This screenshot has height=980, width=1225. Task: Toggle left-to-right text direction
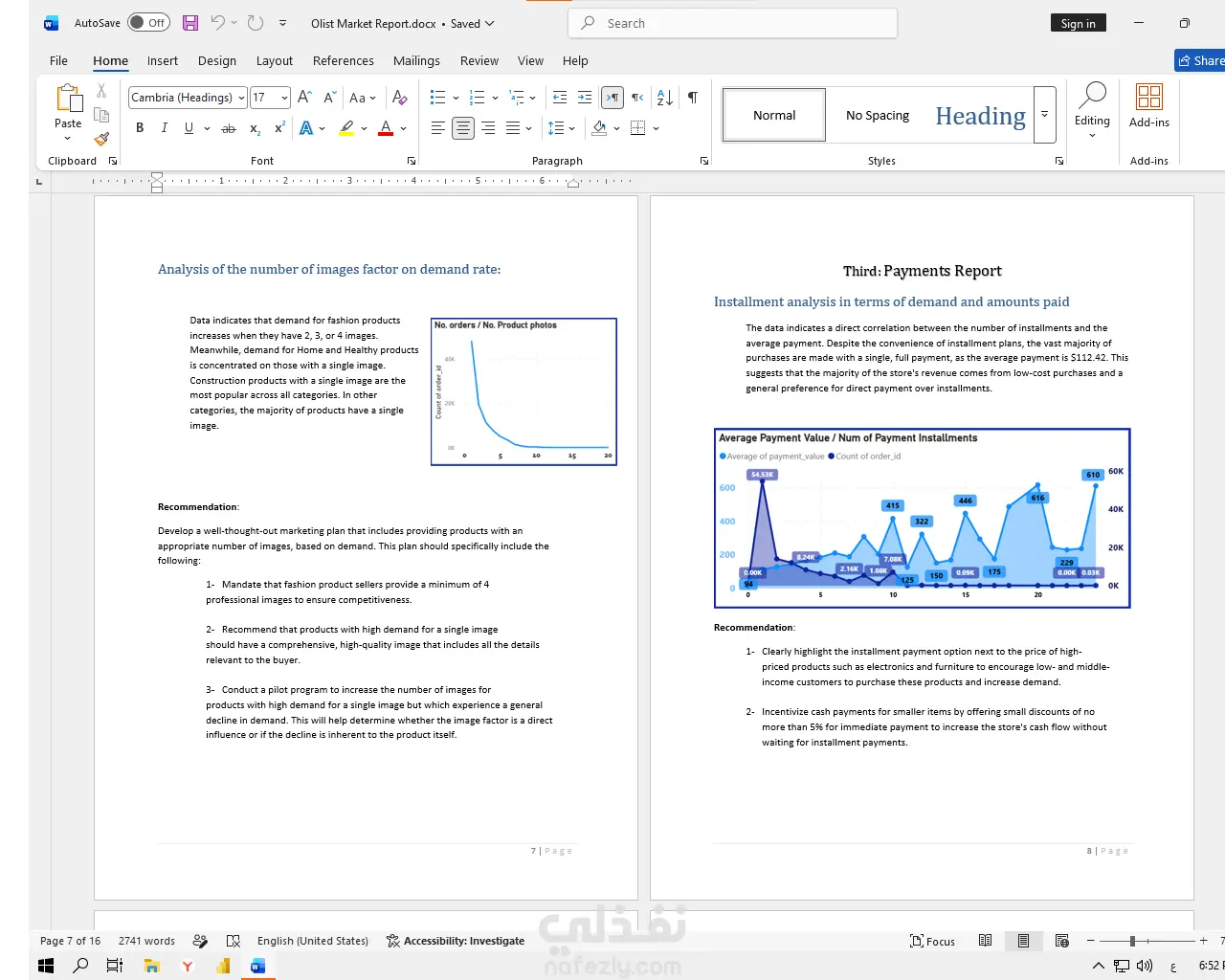click(x=612, y=97)
